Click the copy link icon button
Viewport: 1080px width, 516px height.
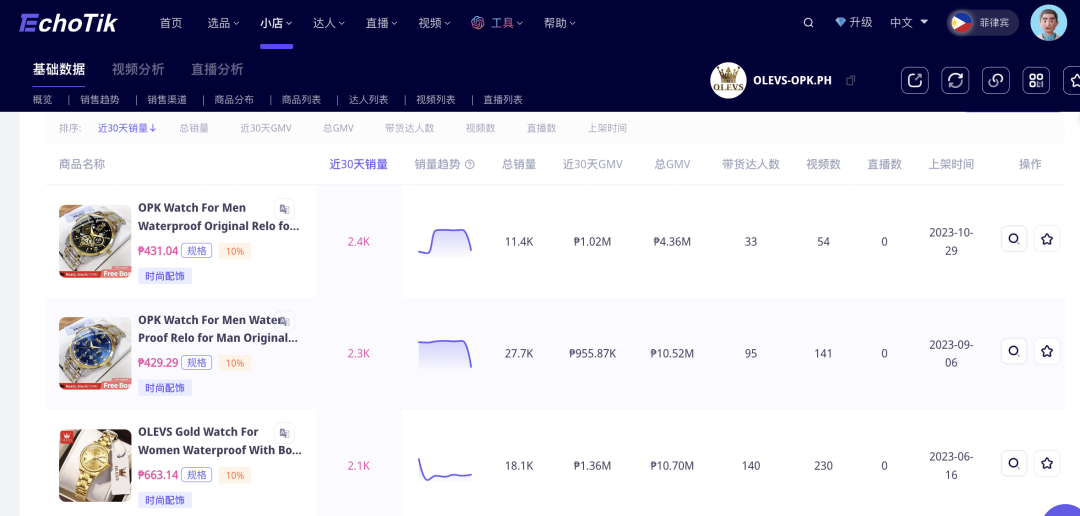995,81
